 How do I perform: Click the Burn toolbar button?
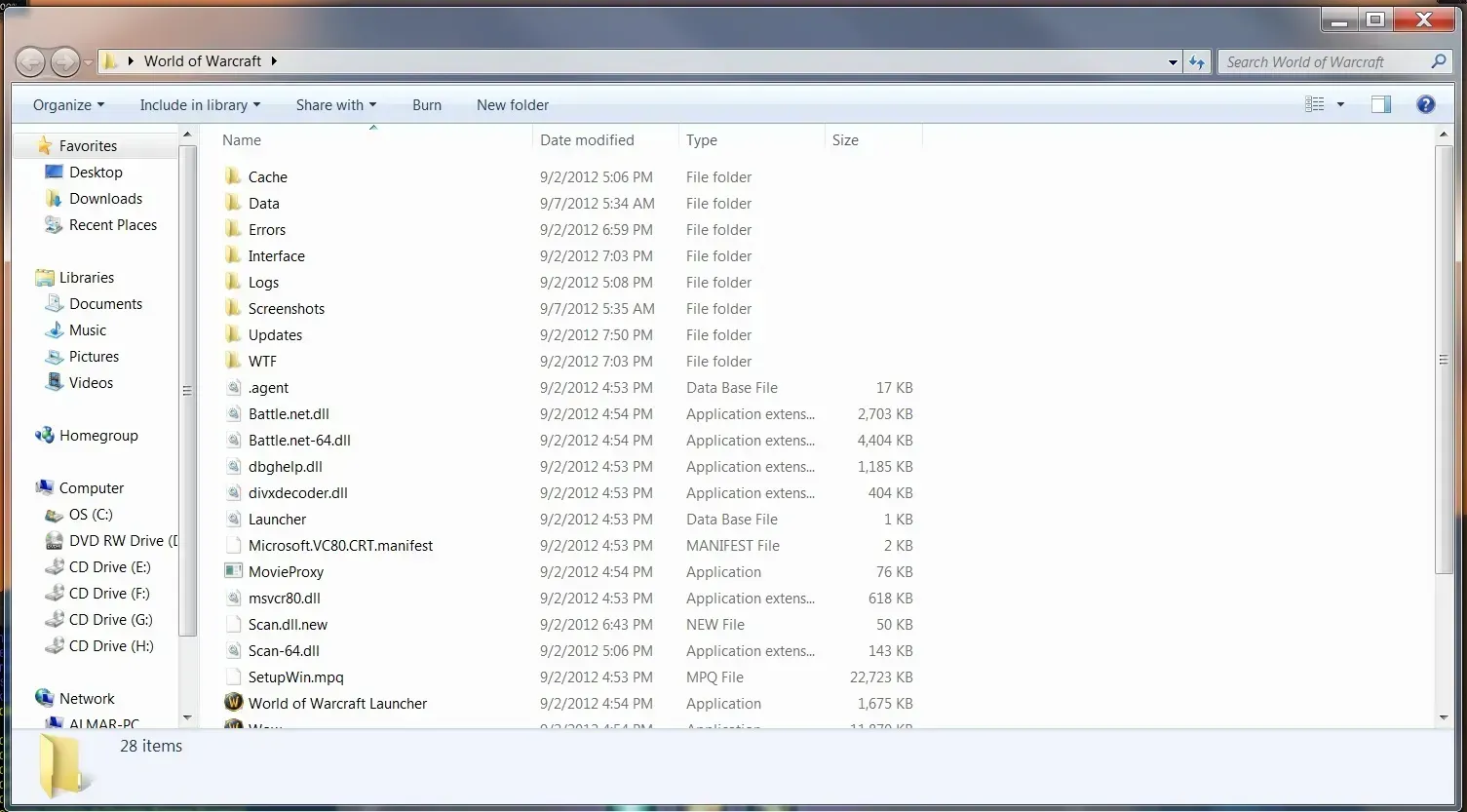pos(427,104)
